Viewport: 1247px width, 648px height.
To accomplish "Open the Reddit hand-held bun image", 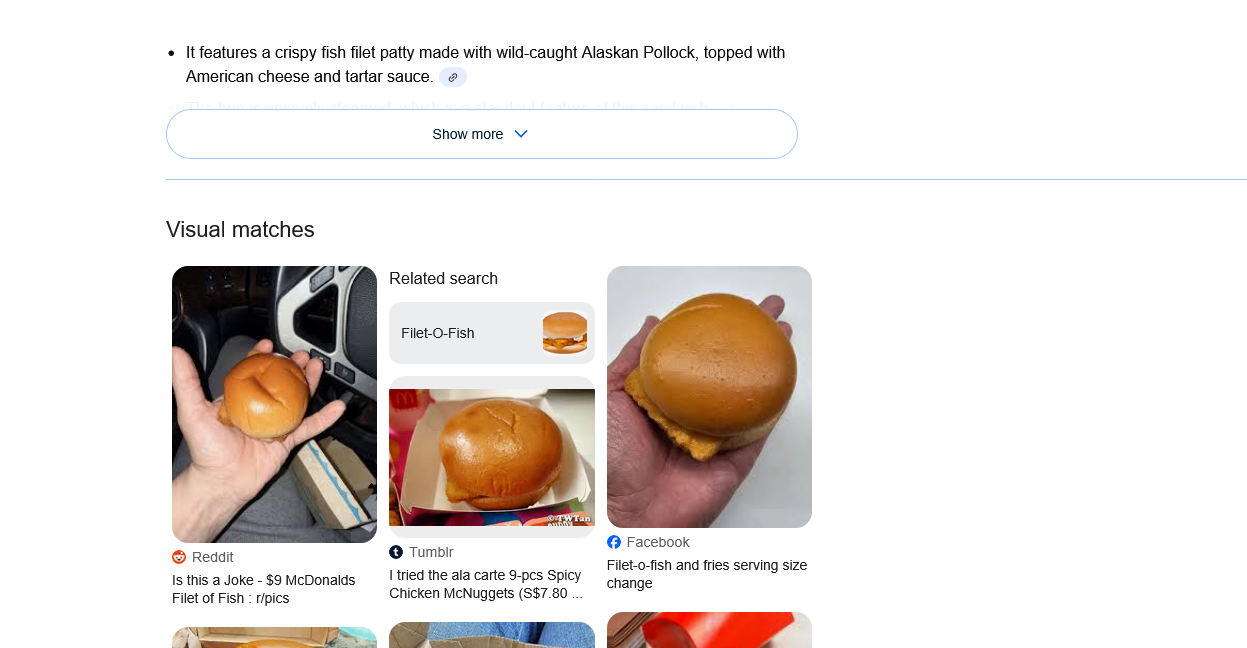I will [274, 404].
